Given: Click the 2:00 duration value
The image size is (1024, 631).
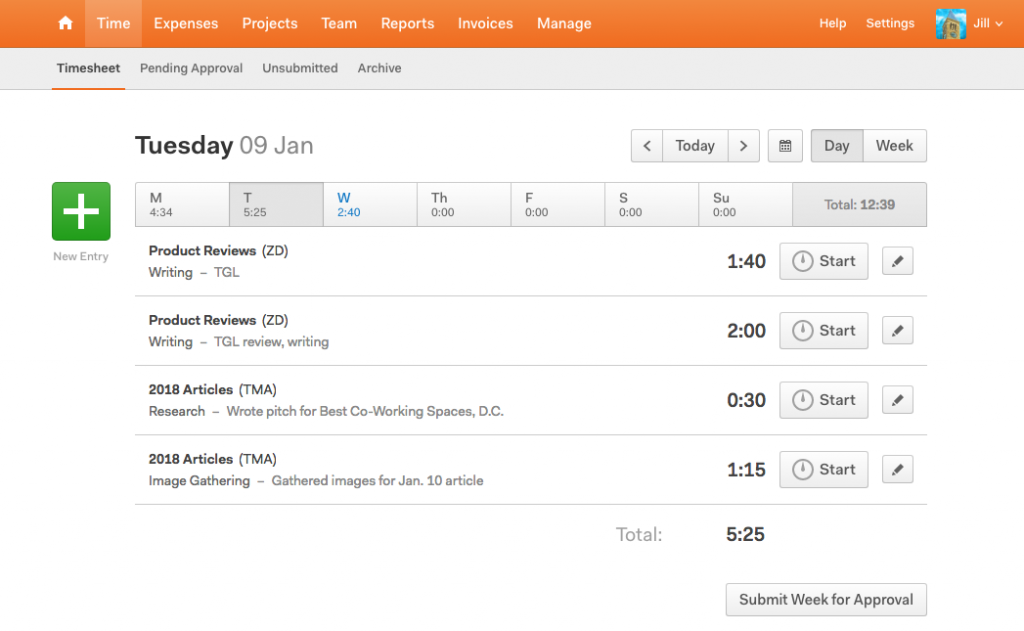Looking at the screenshot, I should click(746, 331).
